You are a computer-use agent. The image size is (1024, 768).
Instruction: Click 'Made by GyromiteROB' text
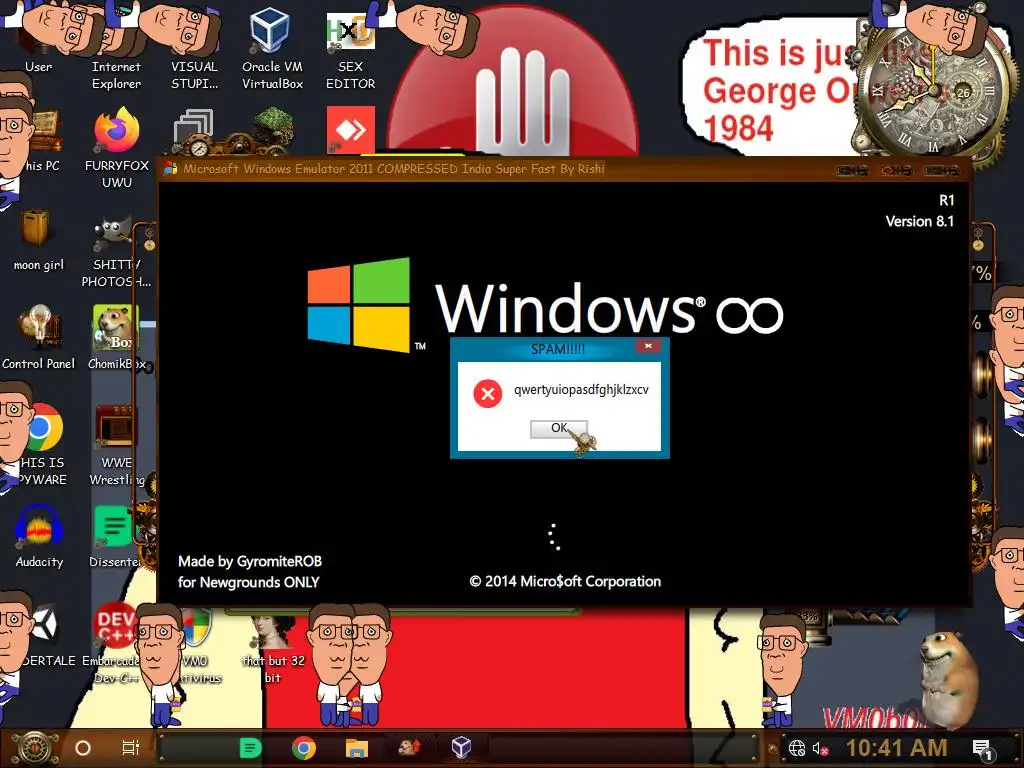[x=249, y=562]
